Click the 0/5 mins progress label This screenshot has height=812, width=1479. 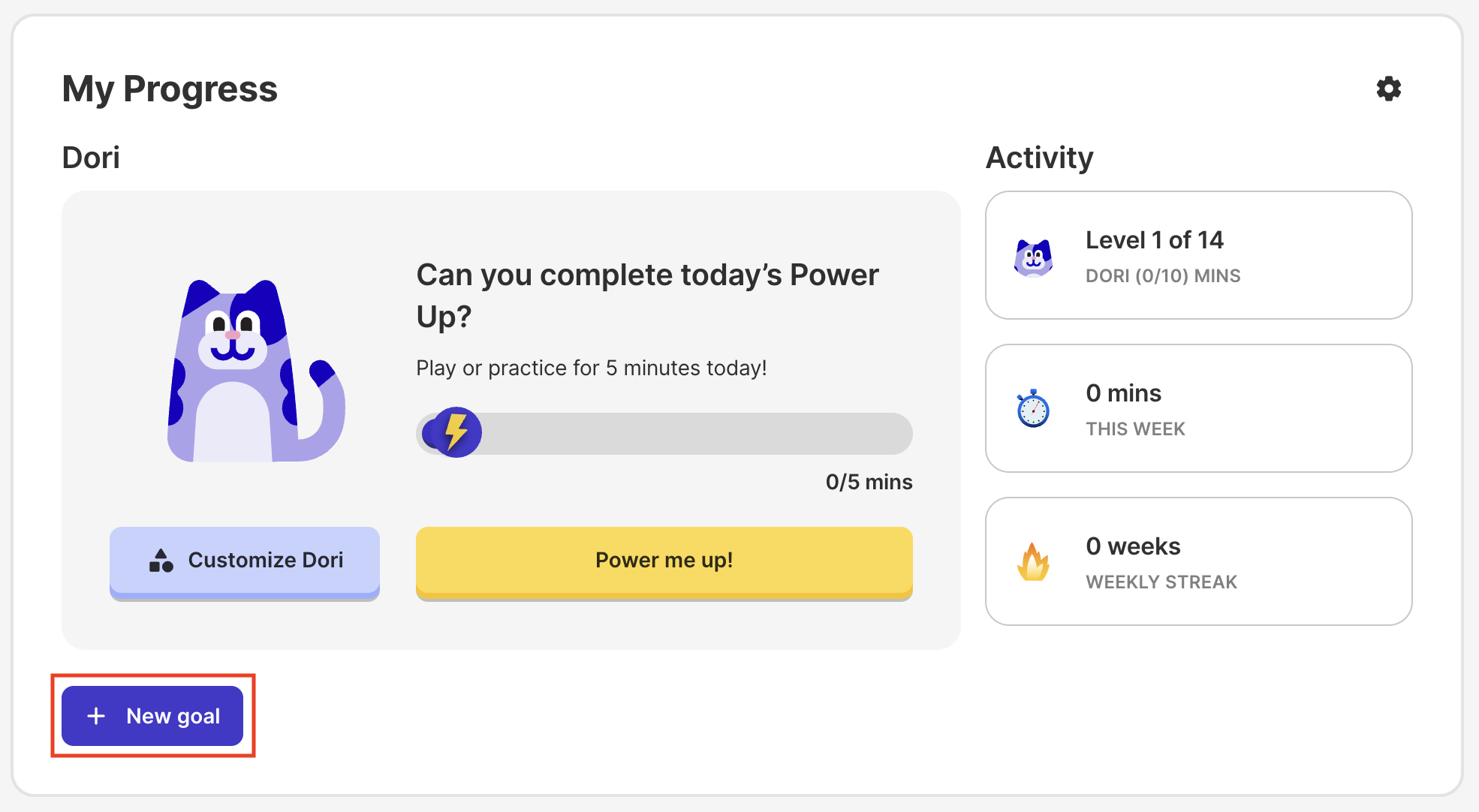point(869,482)
